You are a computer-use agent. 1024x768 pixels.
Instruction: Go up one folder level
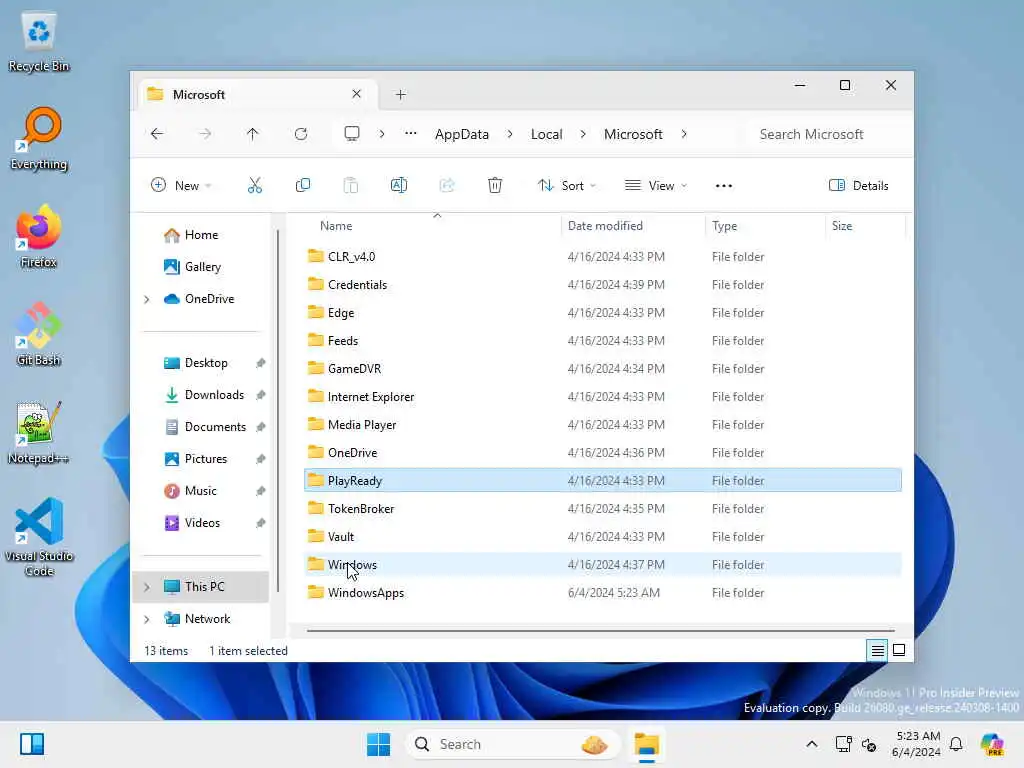coord(253,134)
